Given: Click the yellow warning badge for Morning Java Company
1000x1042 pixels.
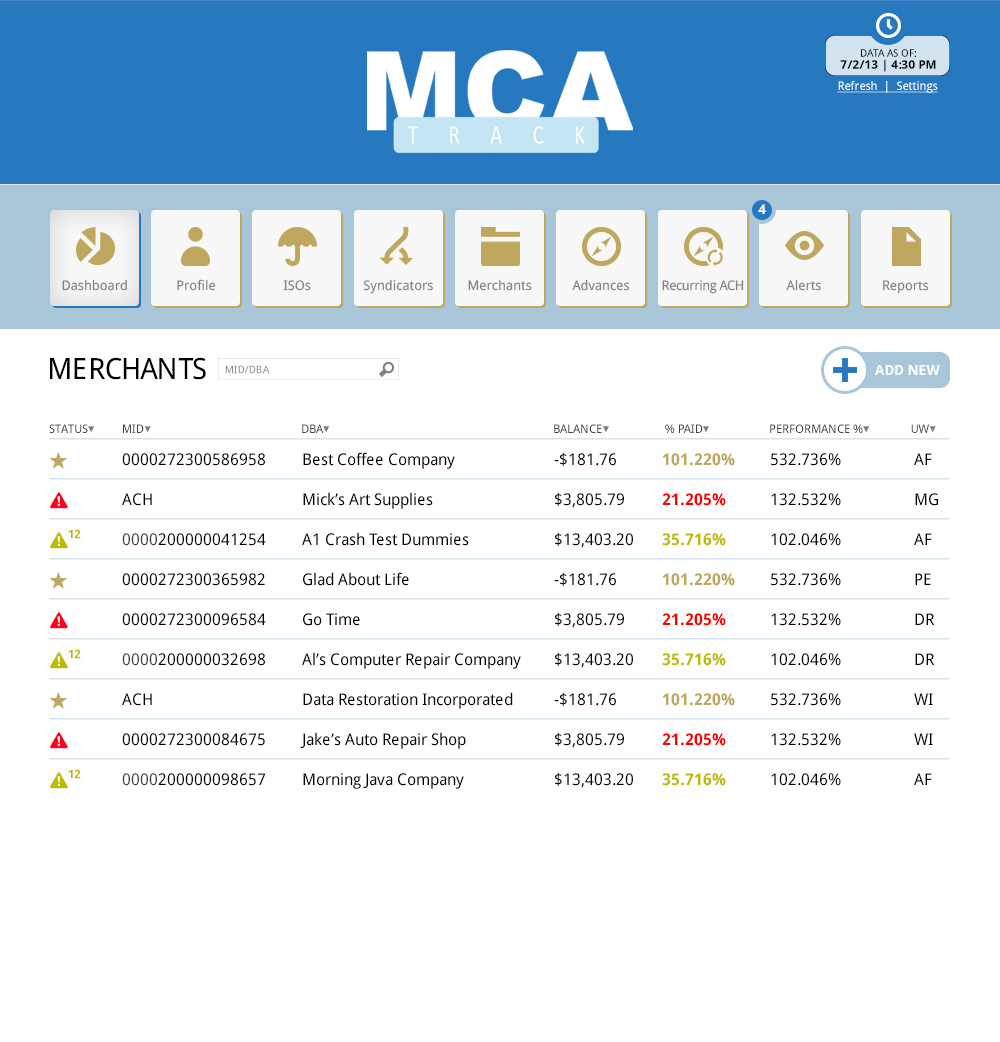Looking at the screenshot, I should coord(60,779).
